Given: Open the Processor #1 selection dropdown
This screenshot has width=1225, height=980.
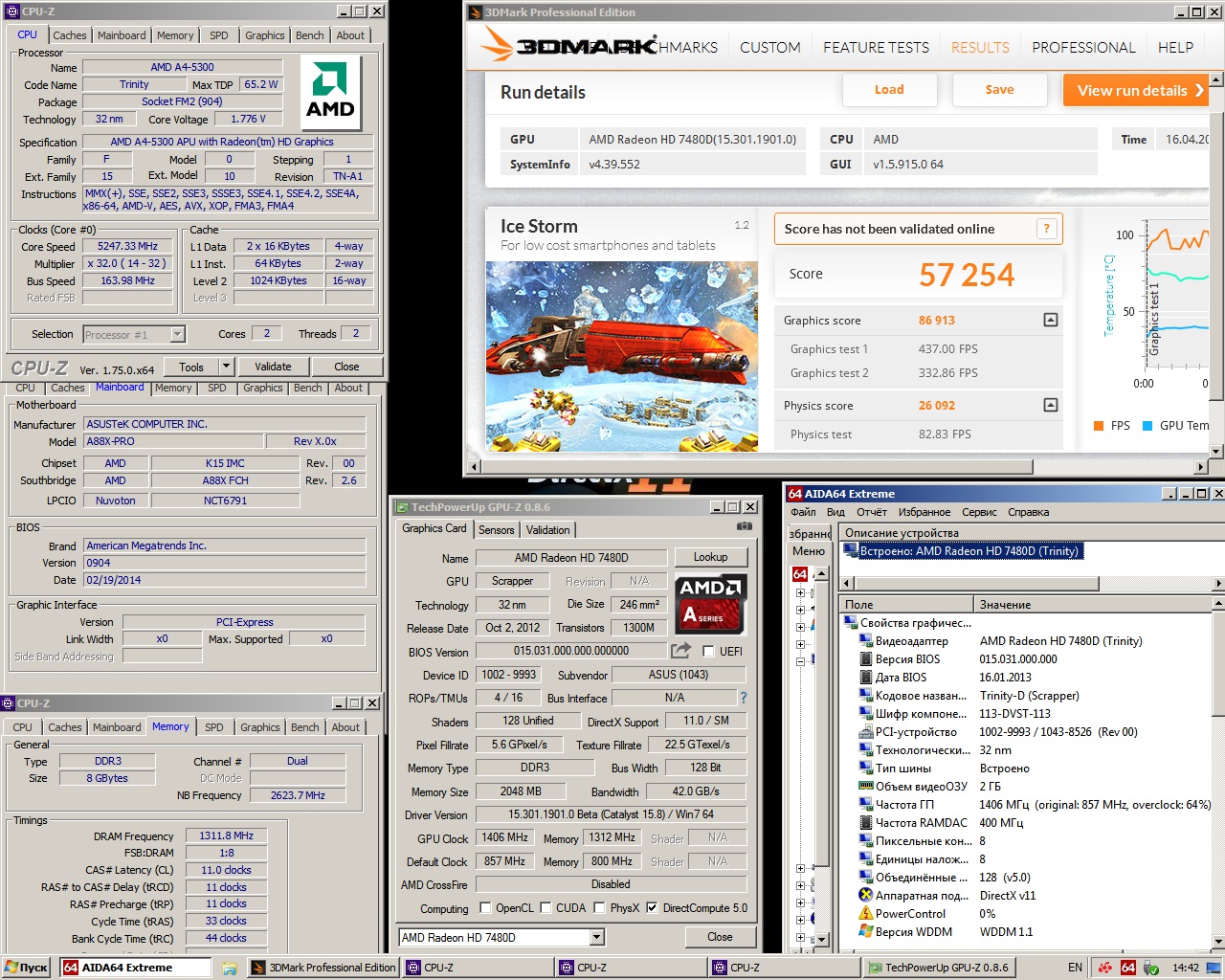Looking at the screenshot, I should coord(177,334).
